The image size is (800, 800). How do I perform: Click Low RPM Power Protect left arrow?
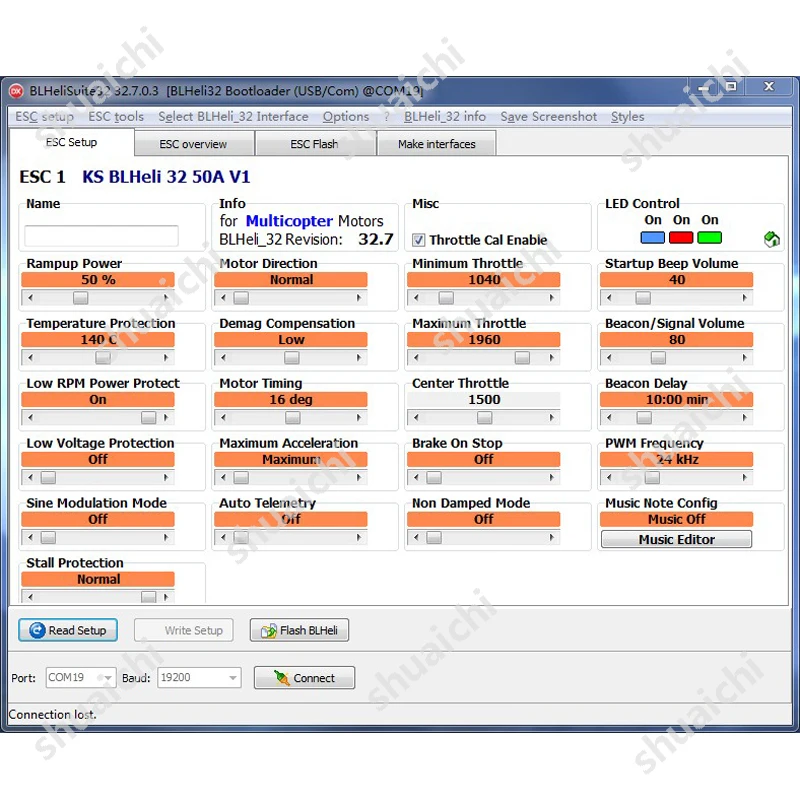(x=31, y=417)
